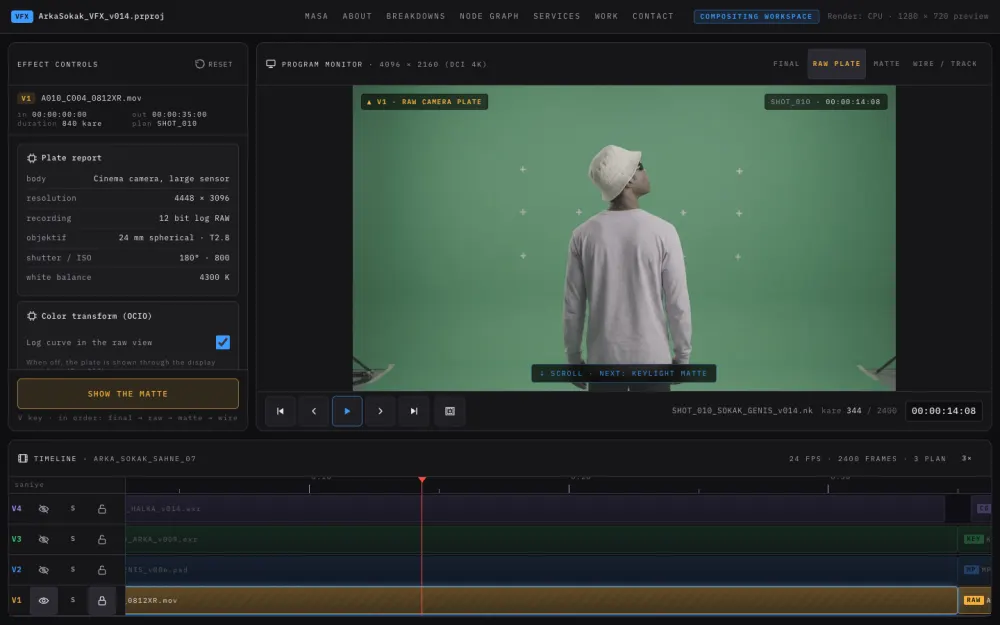Open the COMPOSITING WORKSPACE button
Viewport: 1000px width, 625px height.
click(756, 16)
